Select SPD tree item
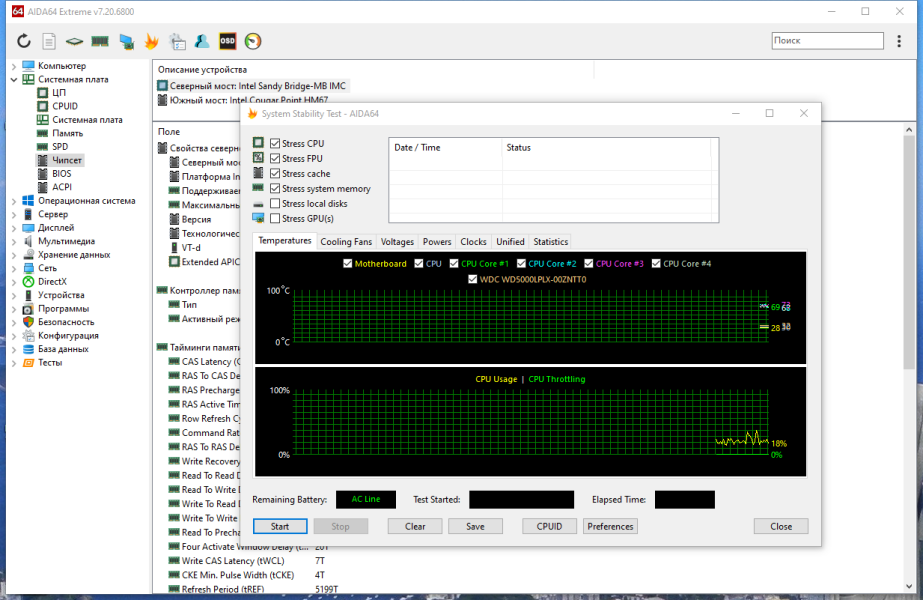 pos(60,147)
